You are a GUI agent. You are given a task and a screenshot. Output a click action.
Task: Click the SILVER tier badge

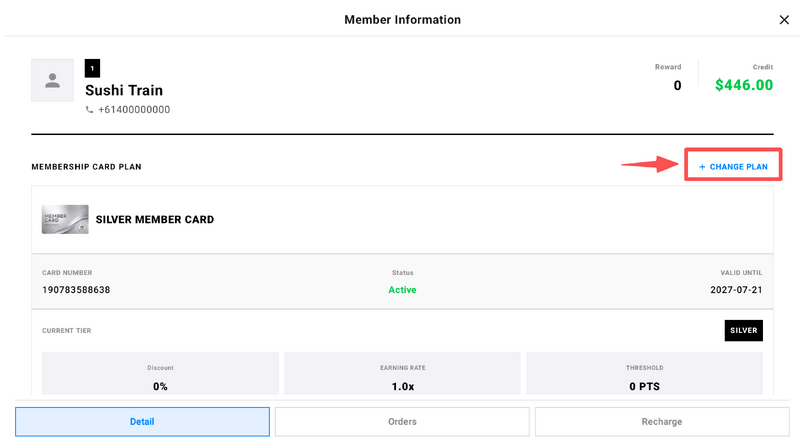tap(743, 331)
